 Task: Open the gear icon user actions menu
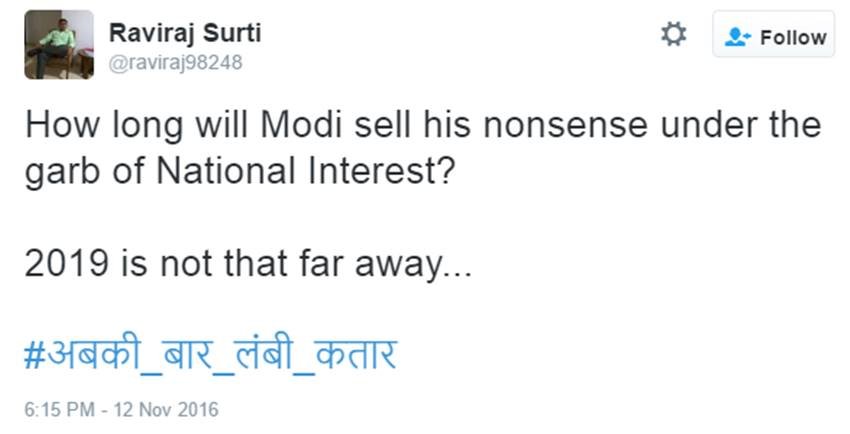tap(674, 35)
